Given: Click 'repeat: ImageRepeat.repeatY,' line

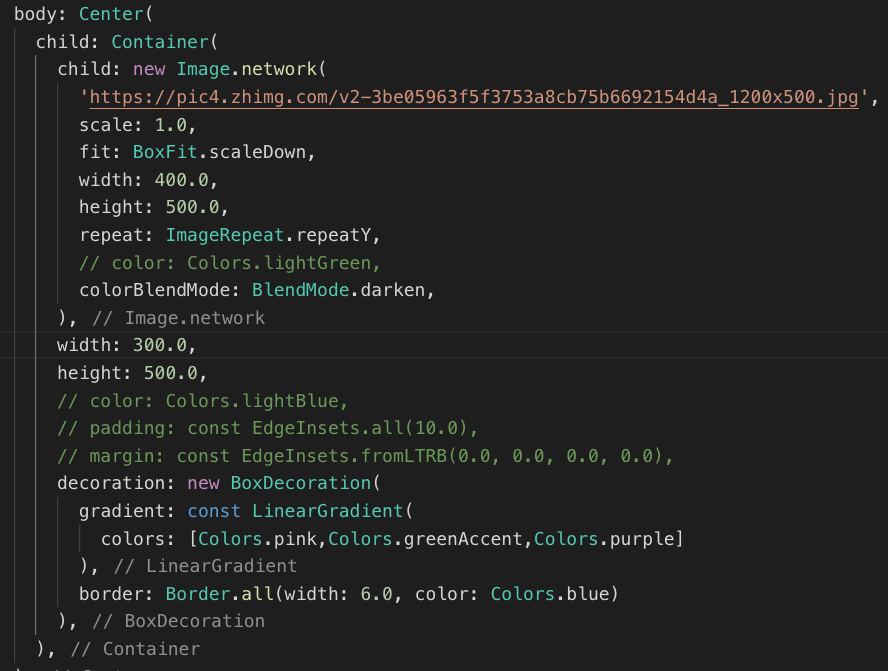Looking at the screenshot, I should pos(230,235).
